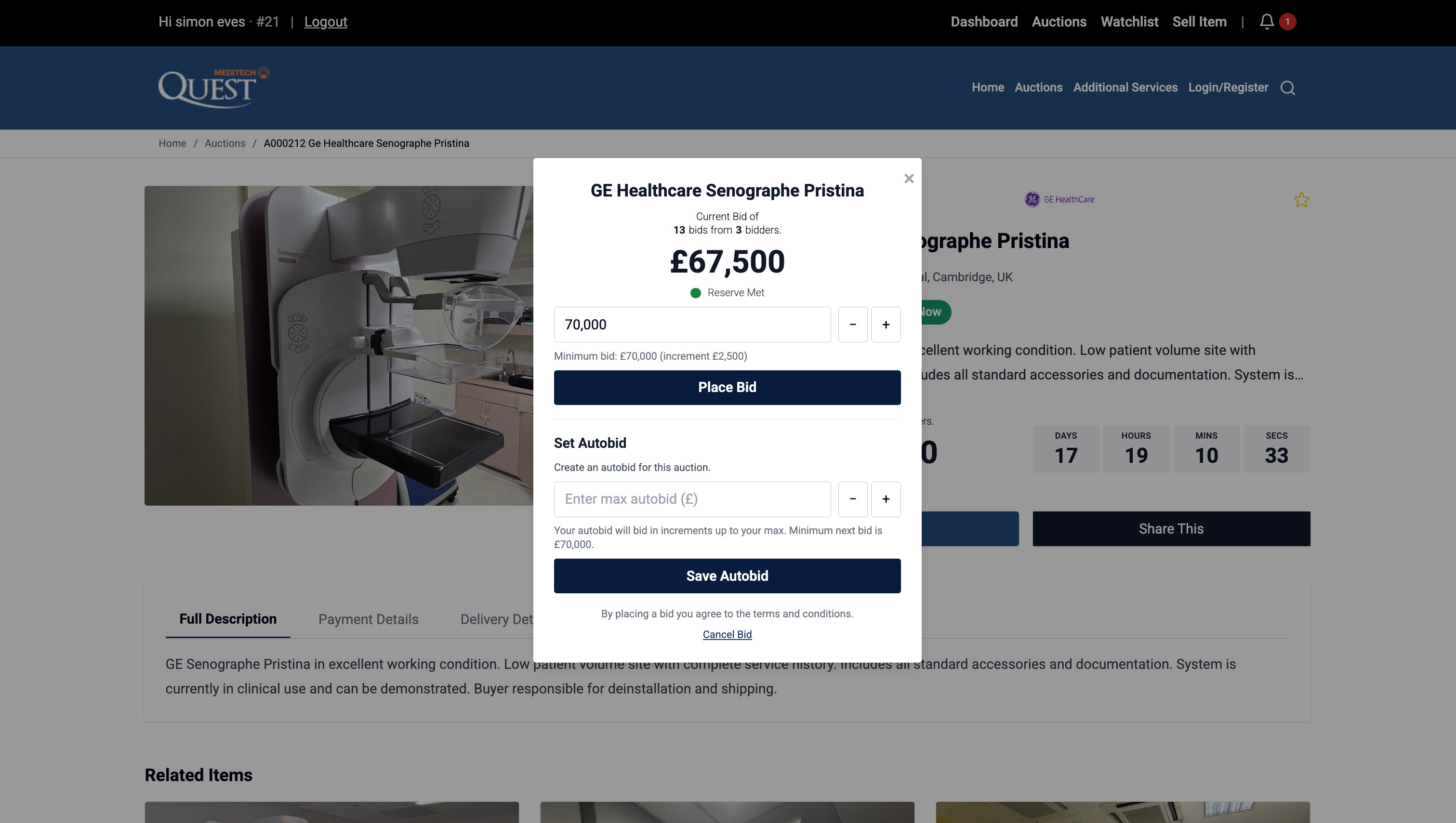The height and width of the screenshot is (823, 1456).
Task: Click the max autobid input field
Action: (692, 499)
